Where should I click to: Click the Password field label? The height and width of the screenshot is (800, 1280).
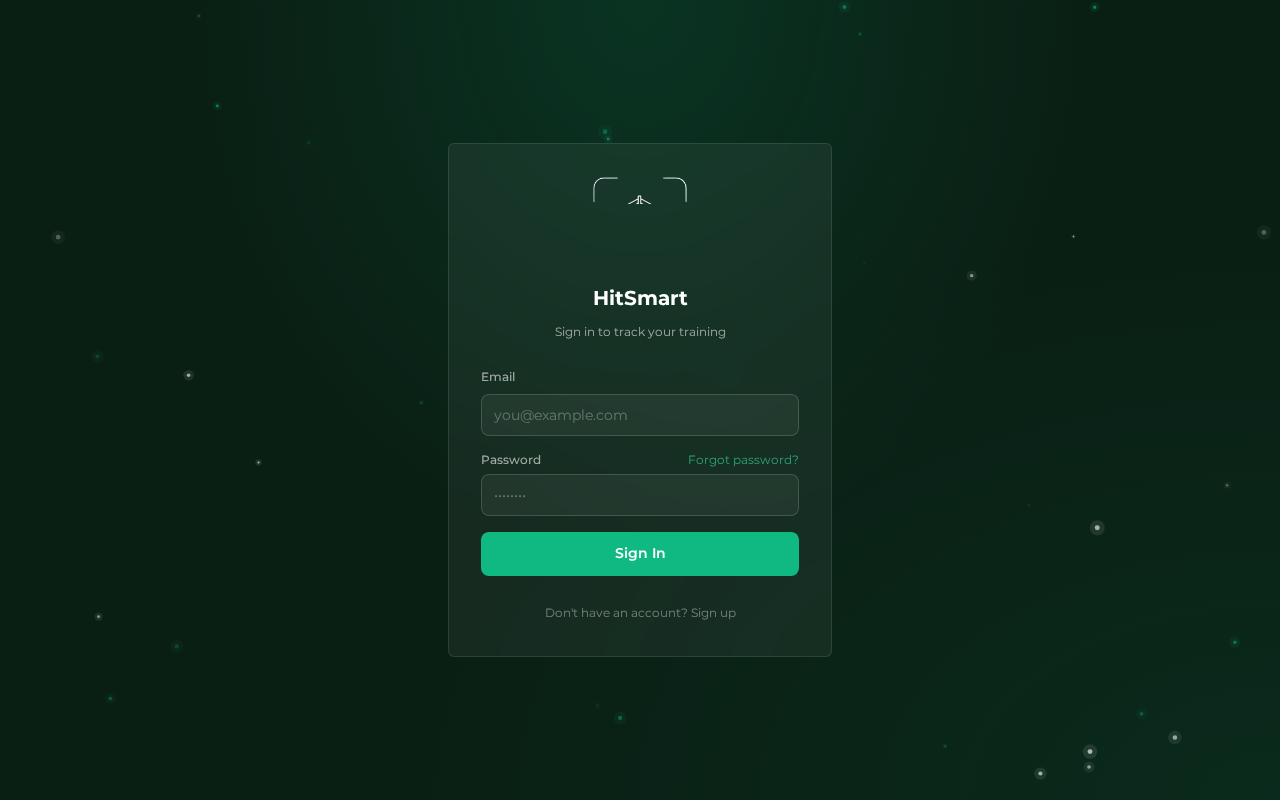pyautogui.click(x=511, y=460)
